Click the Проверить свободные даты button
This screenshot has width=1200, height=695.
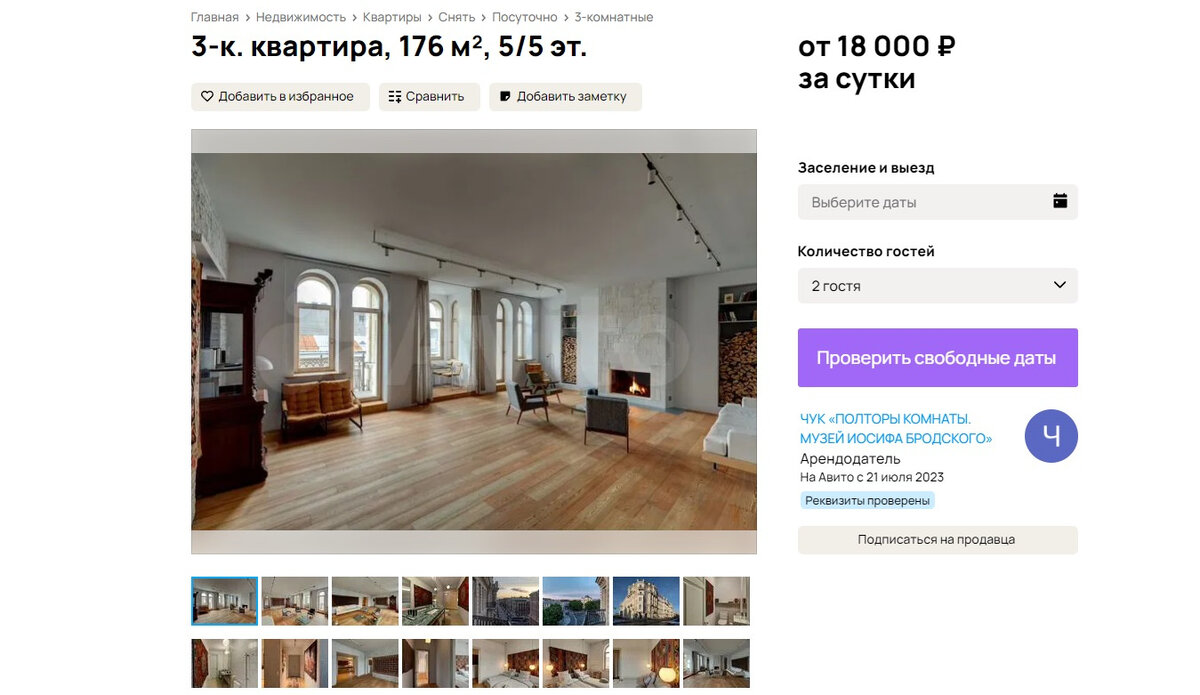coord(938,358)
